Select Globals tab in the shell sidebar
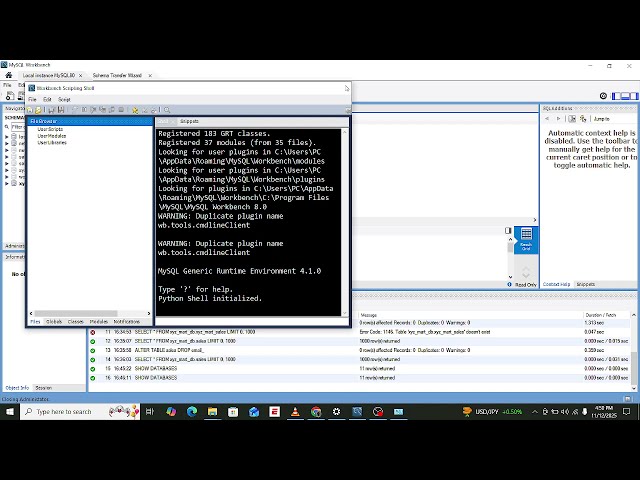 coord(54,322)
